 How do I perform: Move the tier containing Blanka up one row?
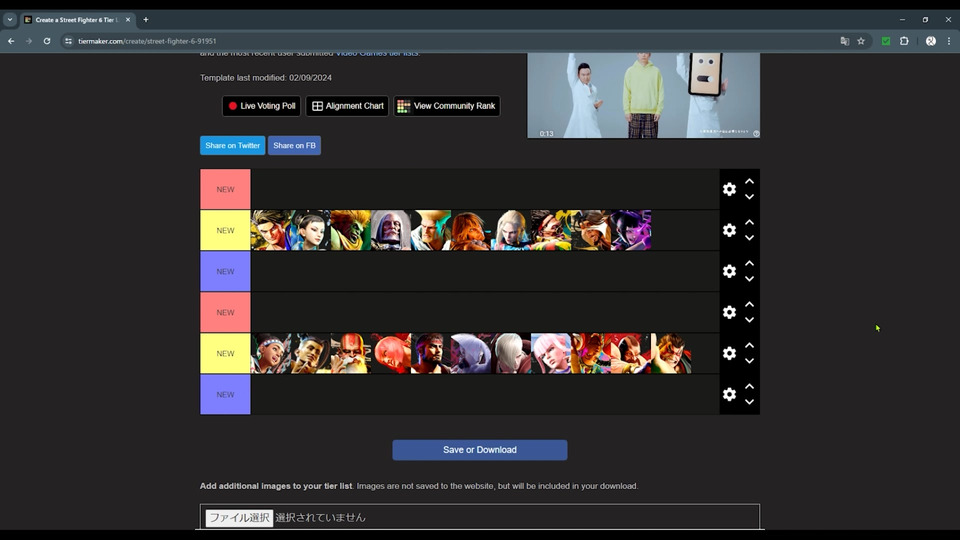point(749,222)
